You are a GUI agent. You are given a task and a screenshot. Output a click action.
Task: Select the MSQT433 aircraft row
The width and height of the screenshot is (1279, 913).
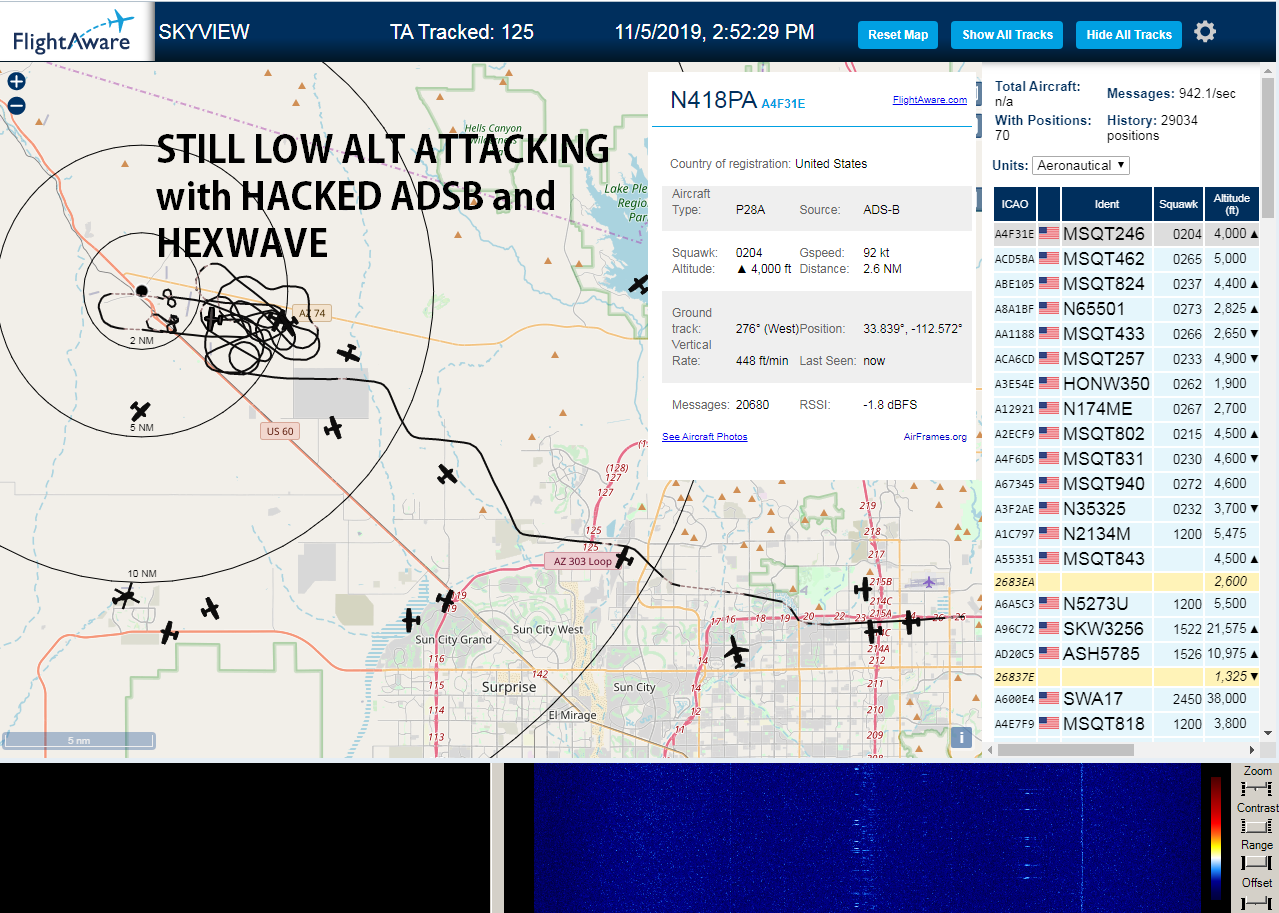coord(1127,334)
